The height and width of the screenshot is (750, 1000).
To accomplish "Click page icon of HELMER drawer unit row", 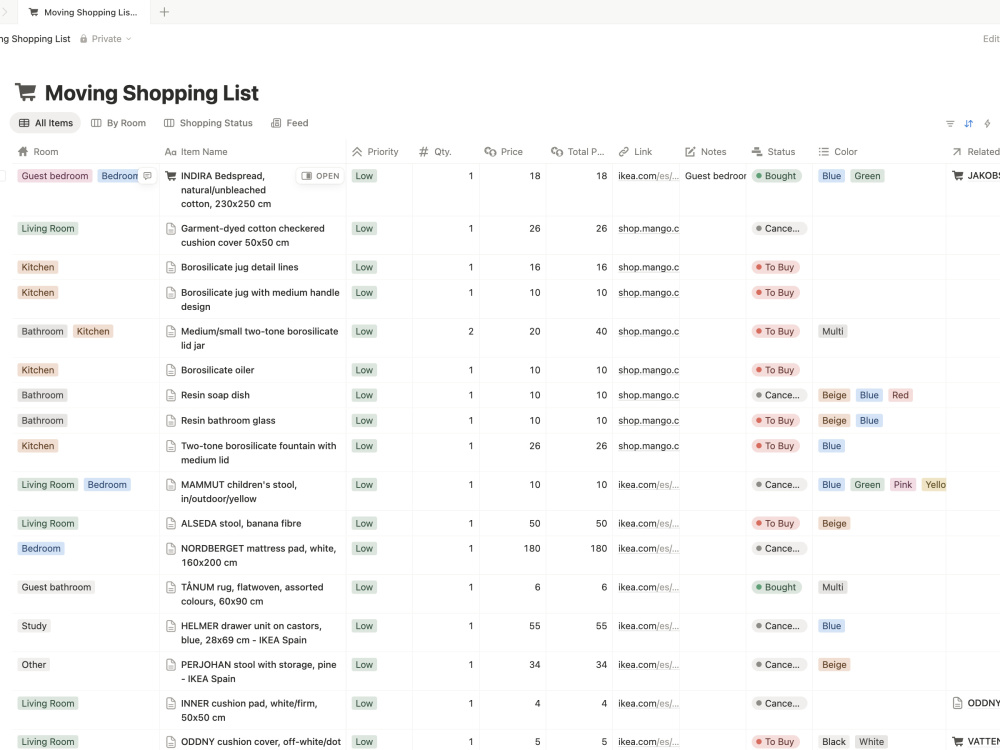I will (170, 626).
